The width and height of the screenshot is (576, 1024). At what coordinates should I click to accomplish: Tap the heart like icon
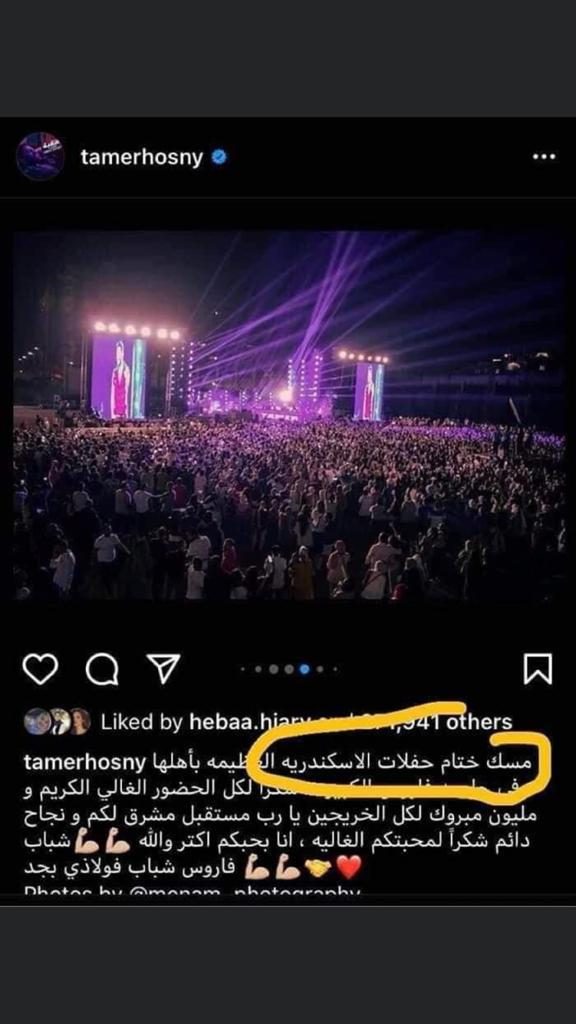[x=40, y=669]
